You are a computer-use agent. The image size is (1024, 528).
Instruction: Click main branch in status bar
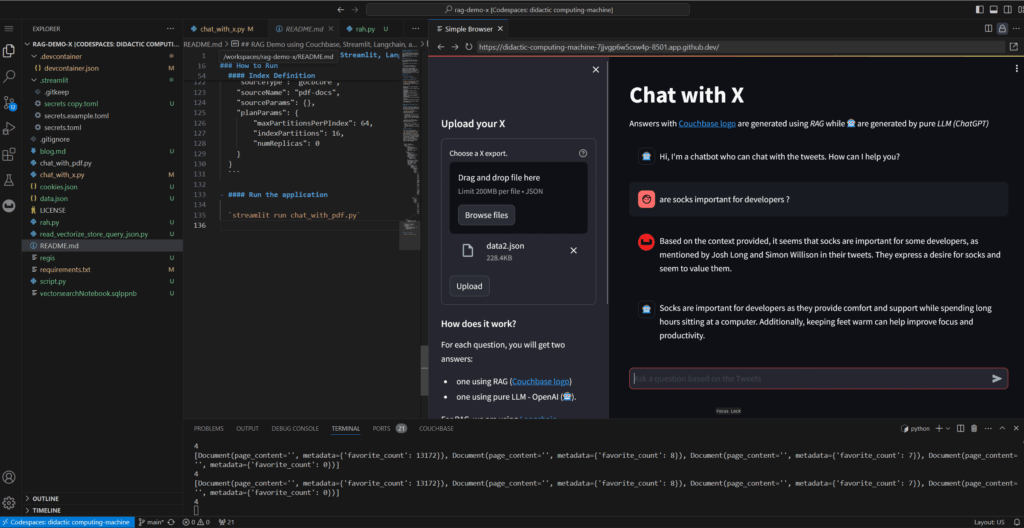coord(152,522)
